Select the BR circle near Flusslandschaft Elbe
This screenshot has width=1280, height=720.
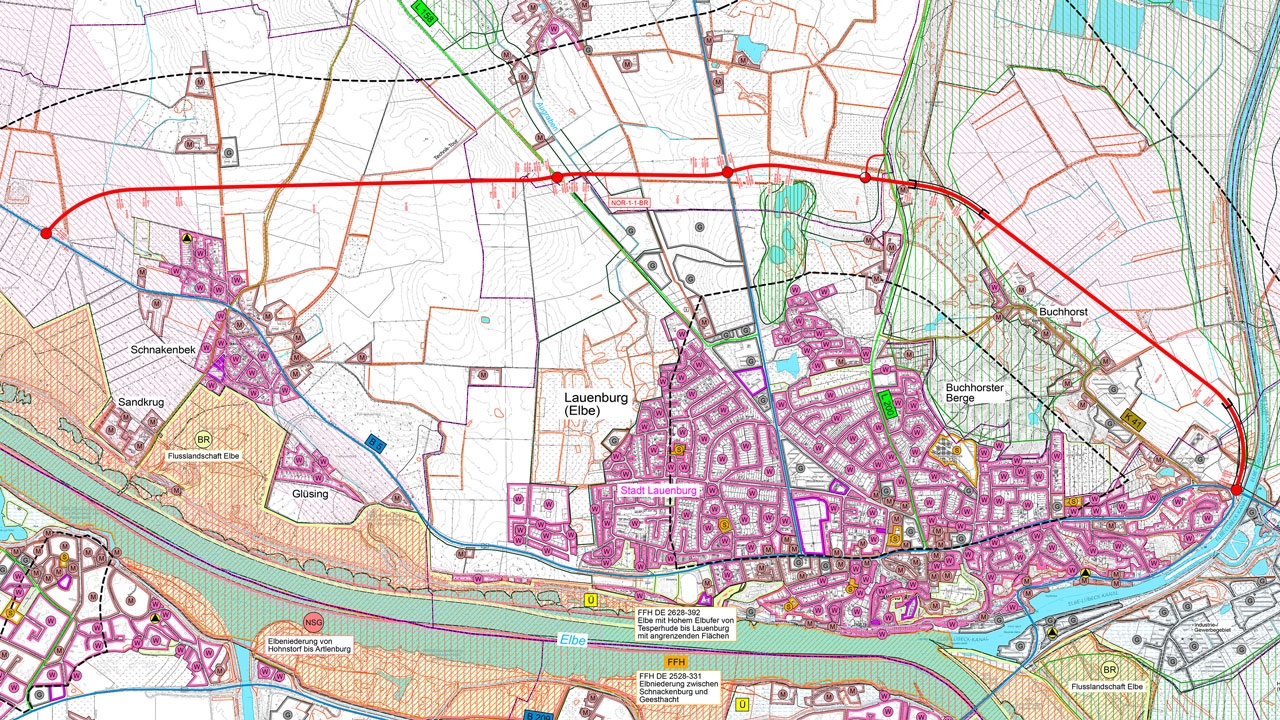(204, 438)
